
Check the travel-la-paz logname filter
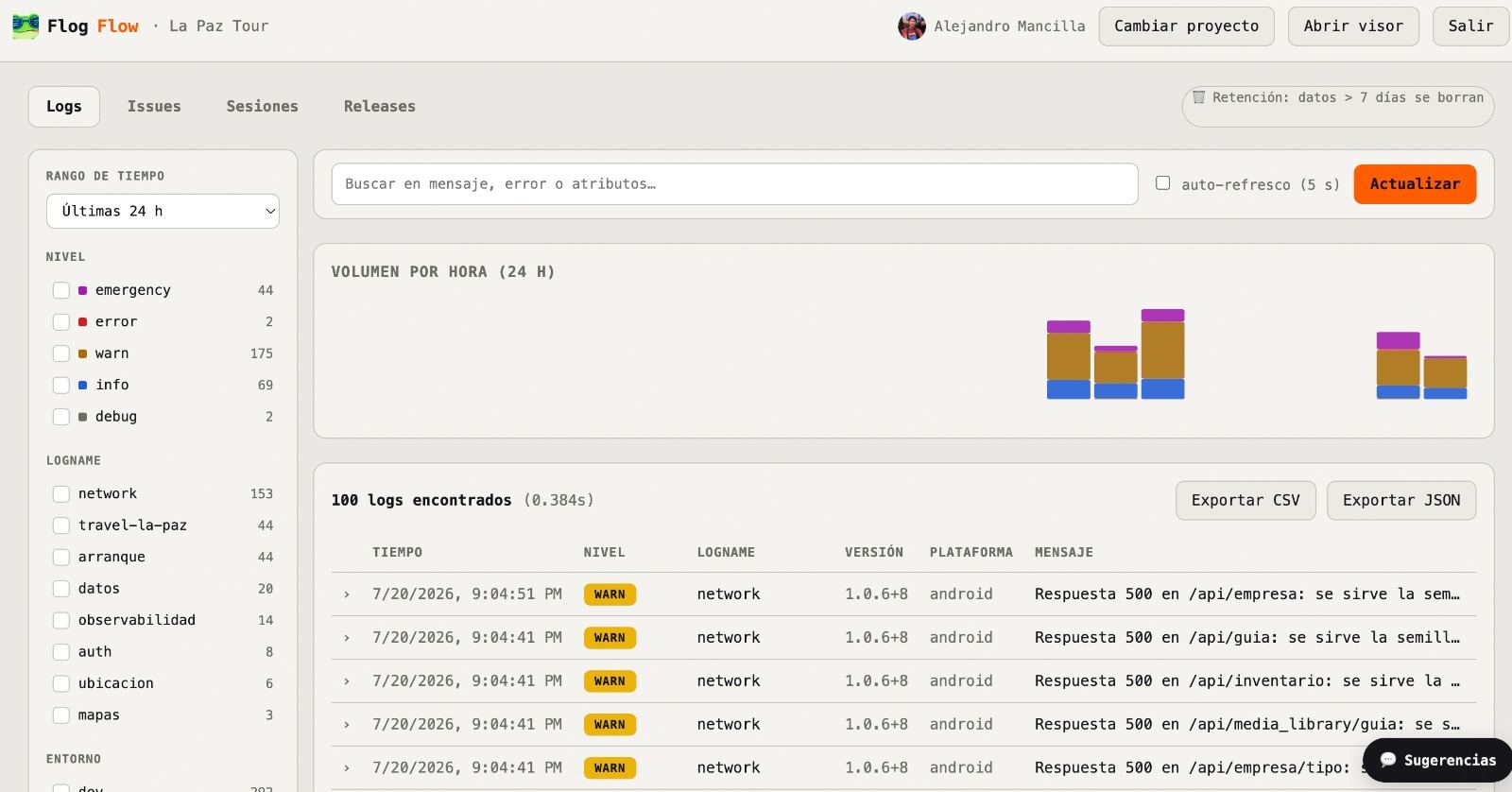61,525
